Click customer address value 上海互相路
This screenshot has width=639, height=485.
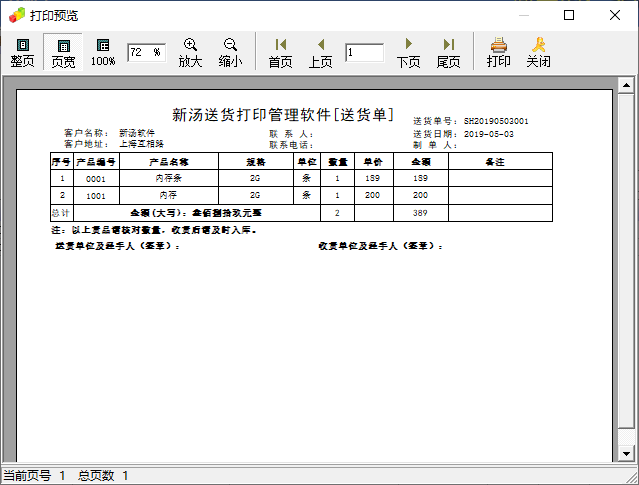141,144
